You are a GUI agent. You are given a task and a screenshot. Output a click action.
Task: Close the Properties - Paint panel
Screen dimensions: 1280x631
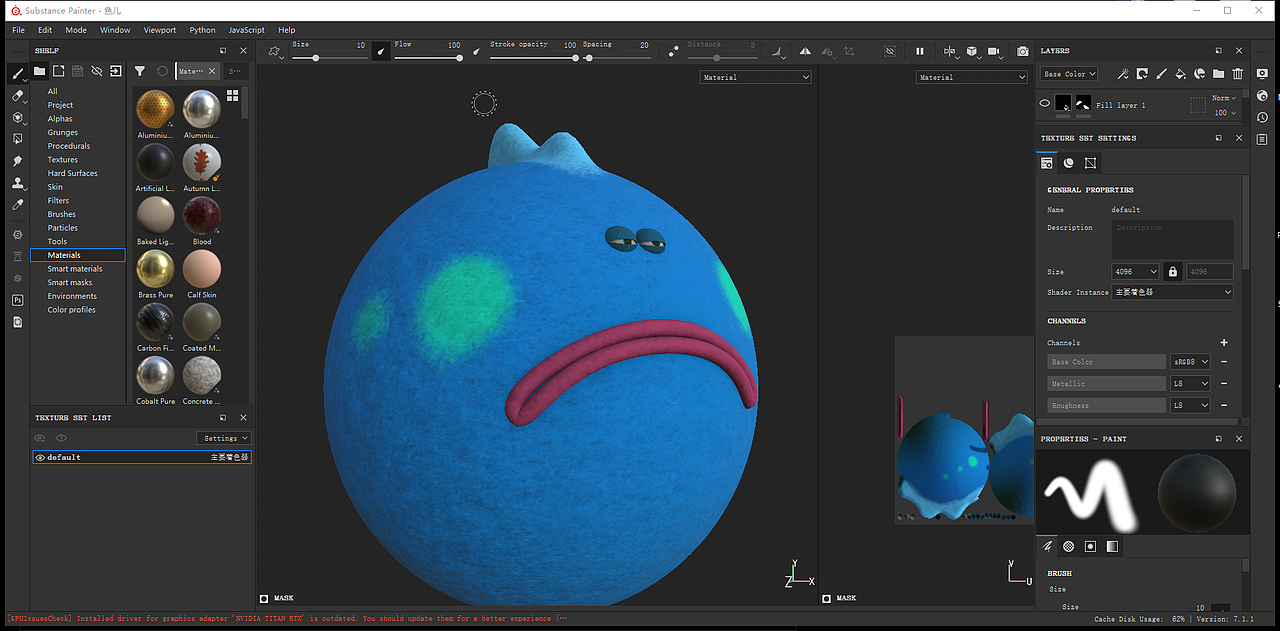coord(1239,439)
